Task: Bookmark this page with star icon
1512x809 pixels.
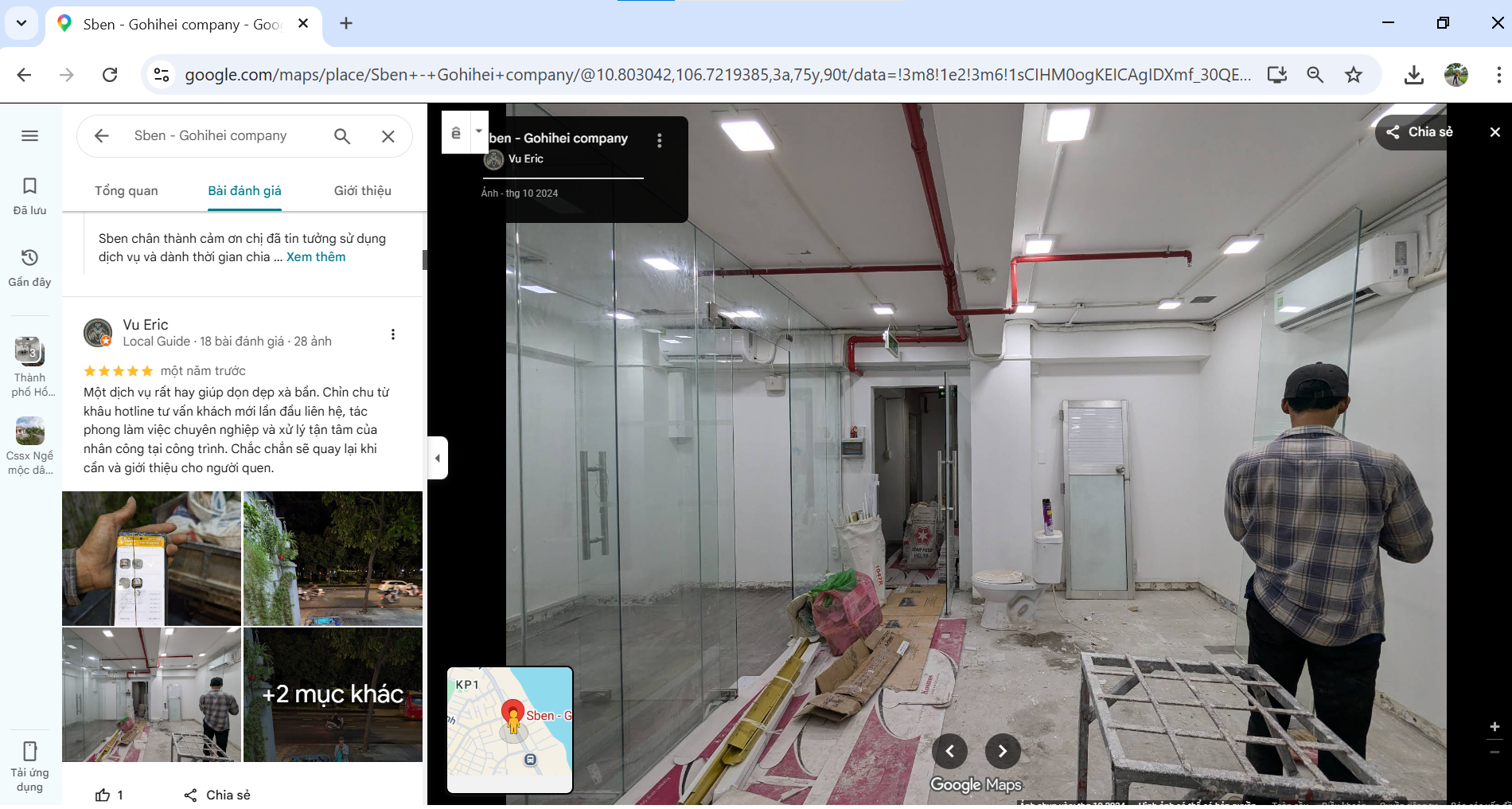Action: click(1353, 75)
